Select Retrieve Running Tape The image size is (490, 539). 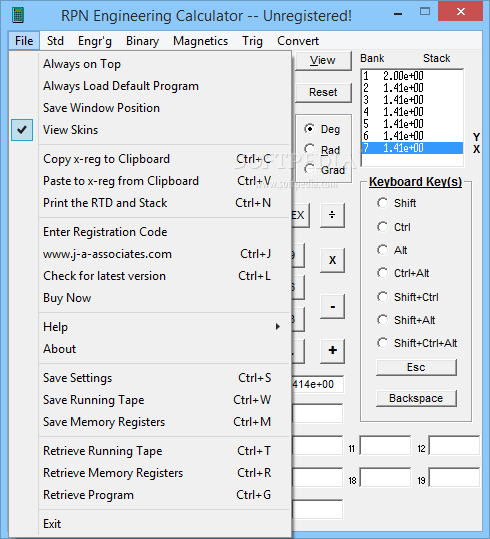click(x=150, y=451)
